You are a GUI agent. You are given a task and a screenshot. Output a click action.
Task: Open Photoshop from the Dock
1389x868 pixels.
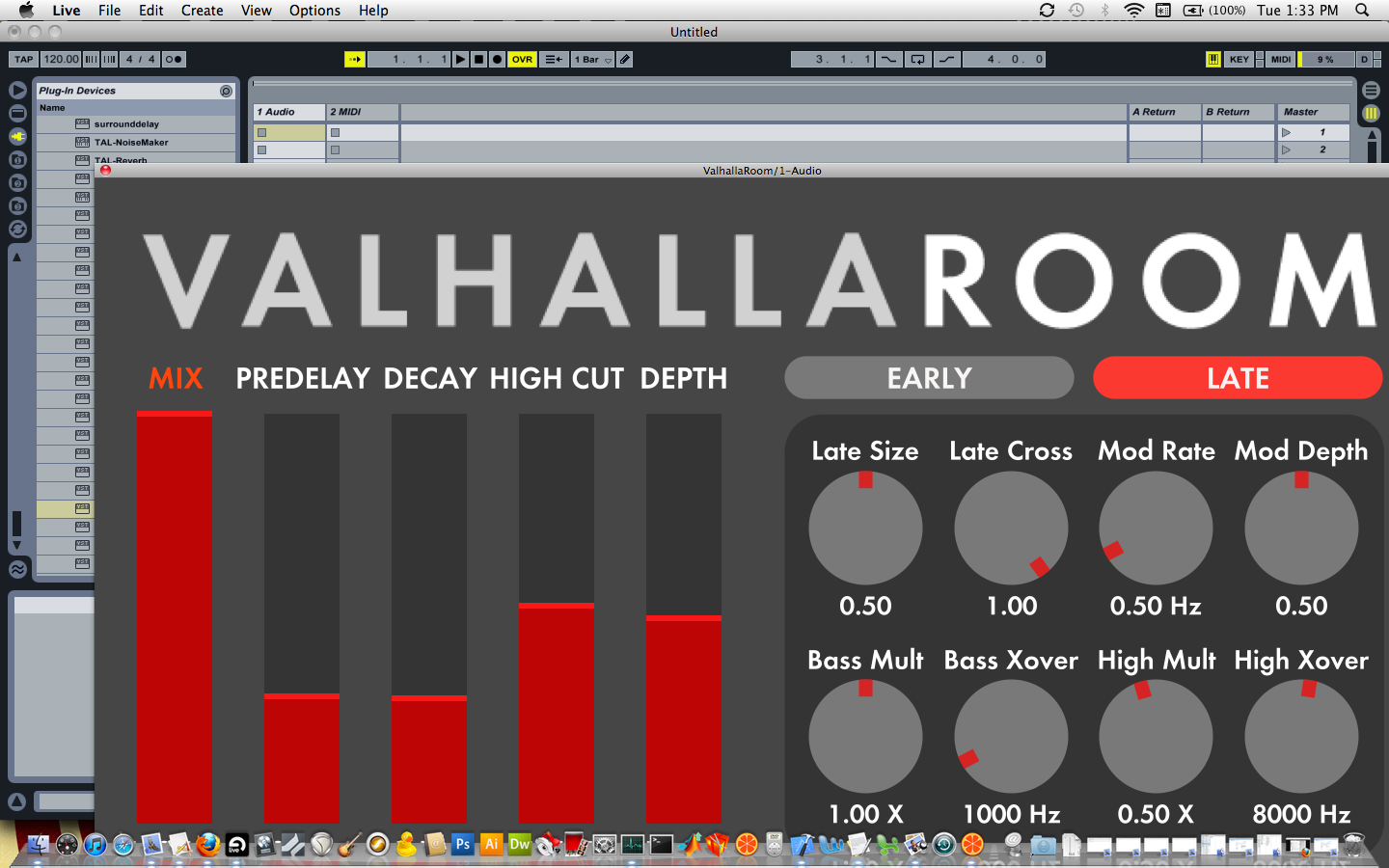click(462, 844)
